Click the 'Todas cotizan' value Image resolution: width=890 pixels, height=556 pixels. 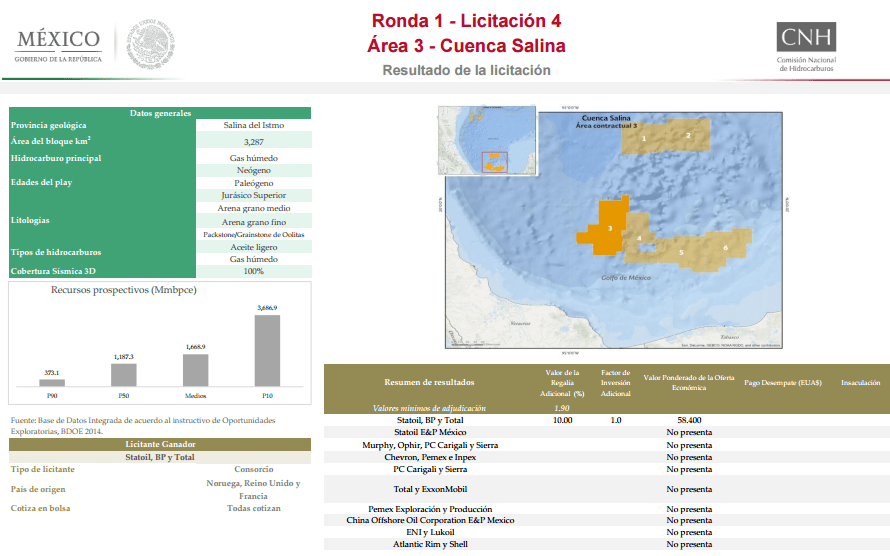click(x=254, y=508)
